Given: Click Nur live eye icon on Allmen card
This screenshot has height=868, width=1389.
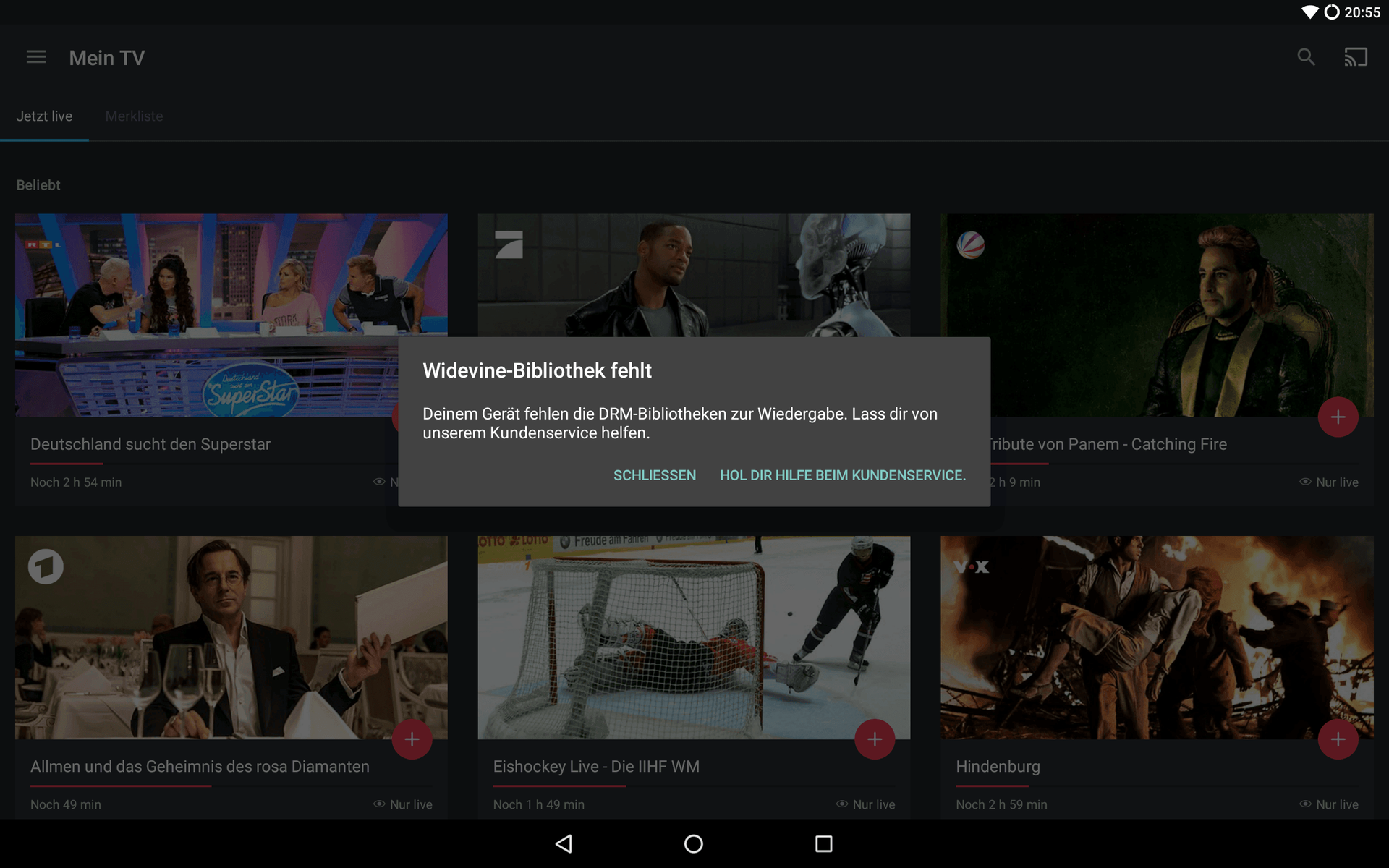Looking at the screenshot, I should tap(379, 804).
